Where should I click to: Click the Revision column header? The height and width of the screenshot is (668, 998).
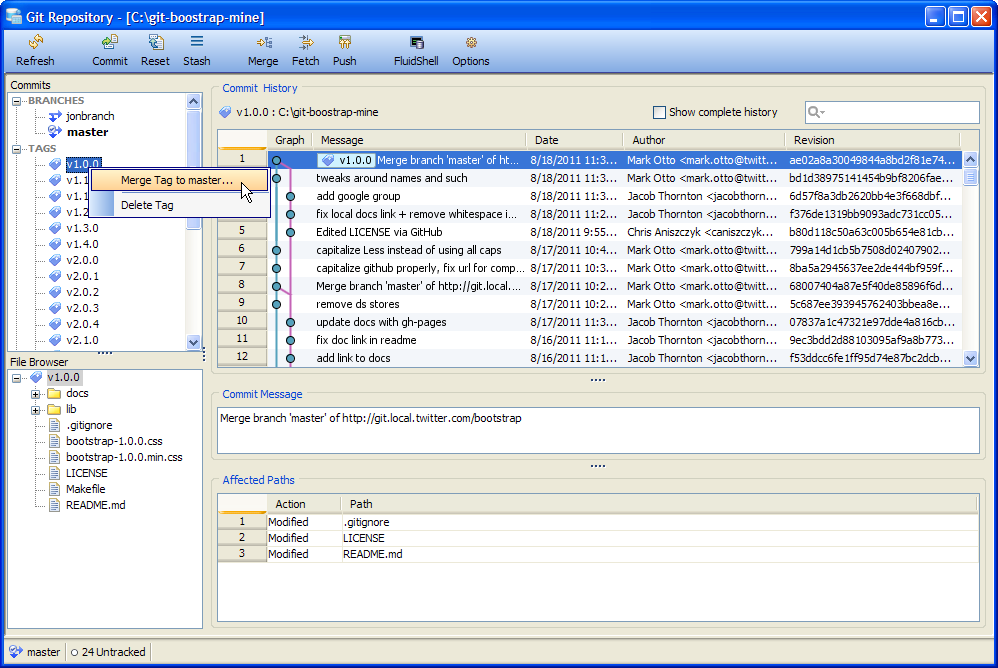click(x=872, y=140)
